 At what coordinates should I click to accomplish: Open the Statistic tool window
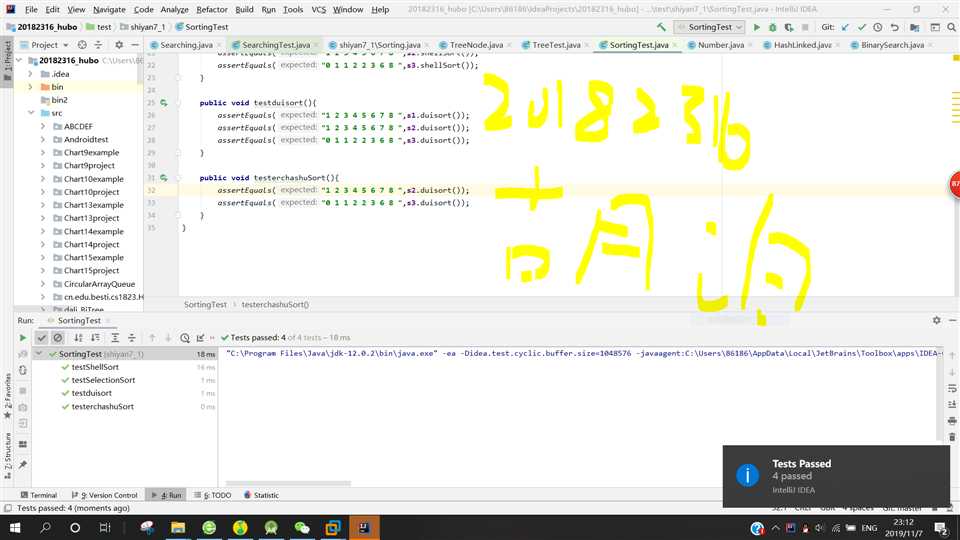click(x=261, y=495)
